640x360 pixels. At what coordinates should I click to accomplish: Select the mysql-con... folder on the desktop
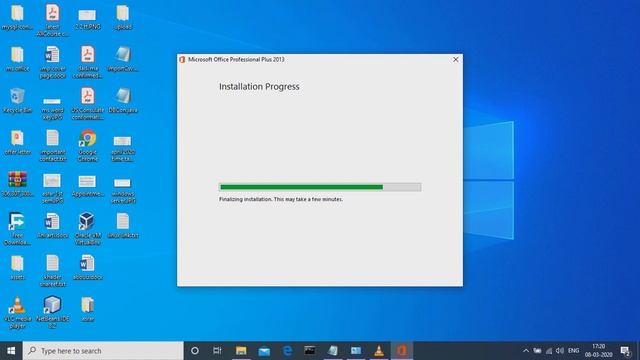point(17,18)
